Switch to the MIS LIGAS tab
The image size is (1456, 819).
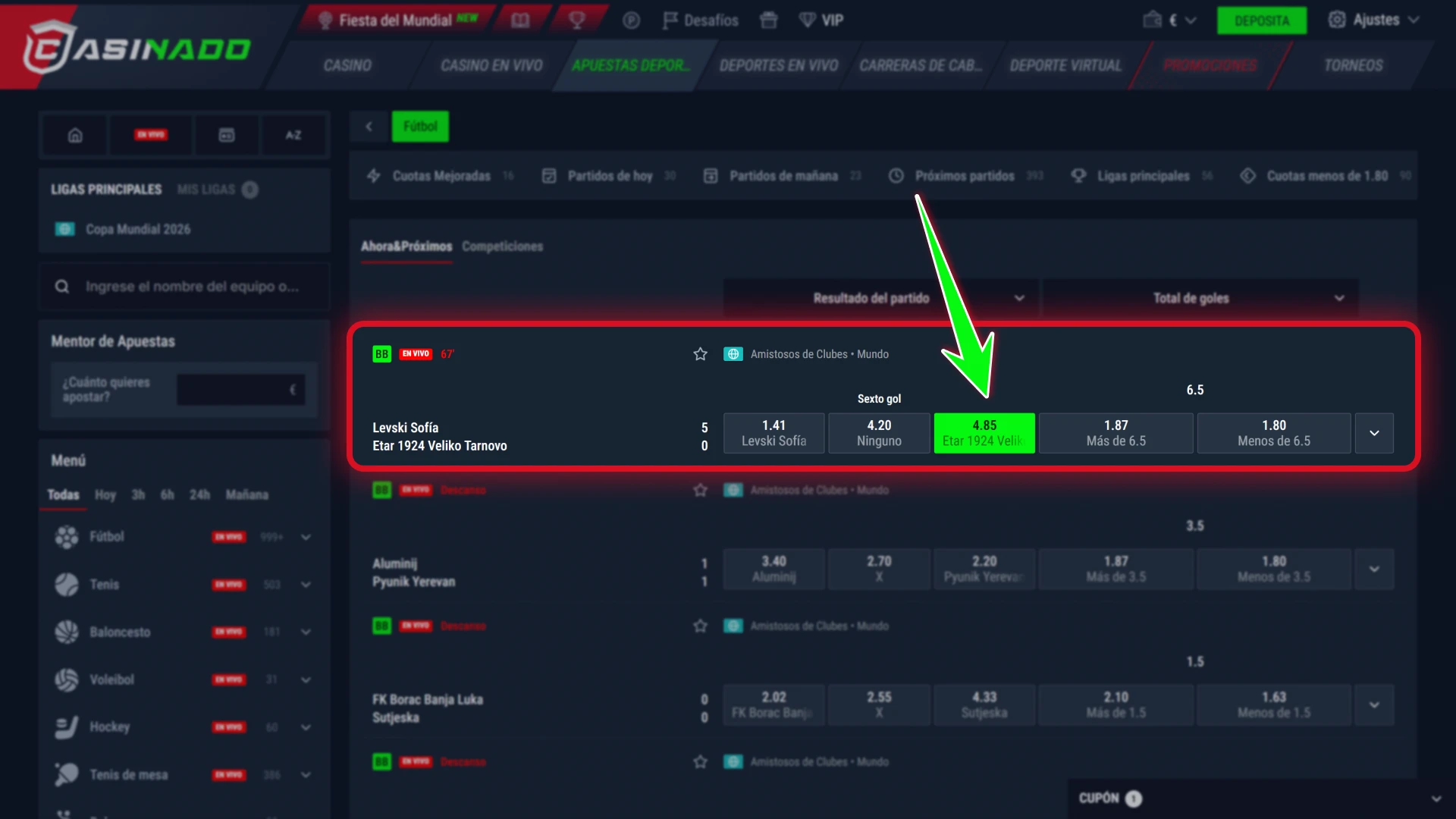click(218, 190)
